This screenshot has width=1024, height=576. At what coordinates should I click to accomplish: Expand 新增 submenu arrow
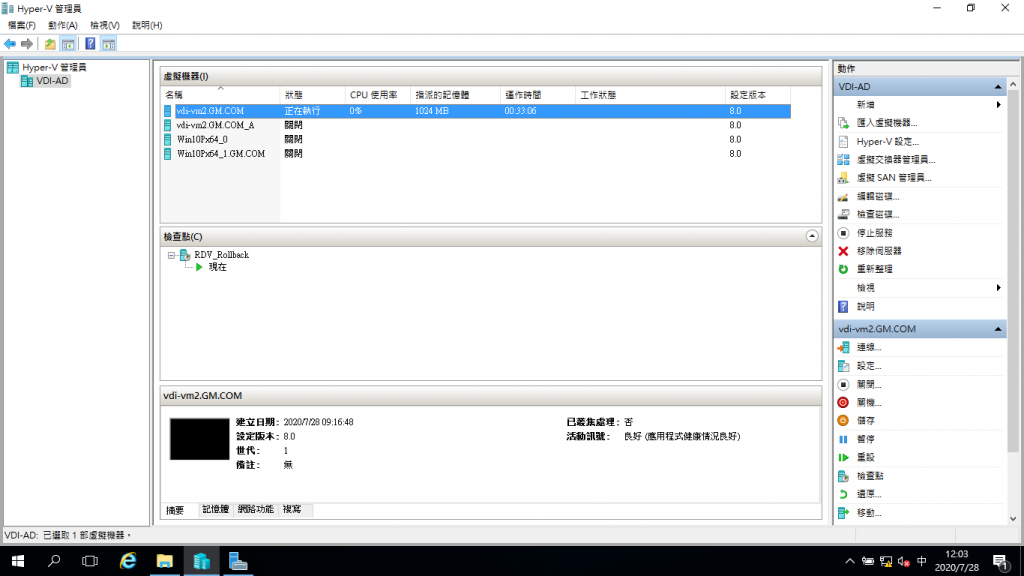point(998,104)
